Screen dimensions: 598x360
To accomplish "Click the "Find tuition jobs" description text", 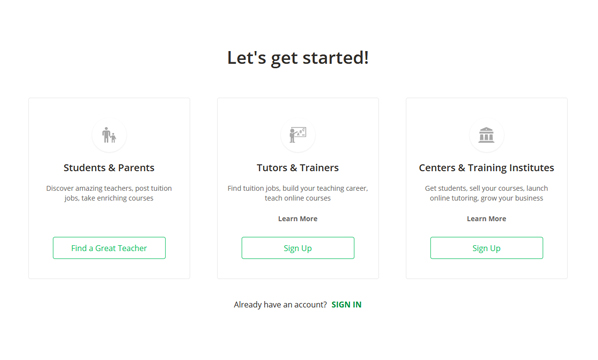I will [x=298, y=193].
